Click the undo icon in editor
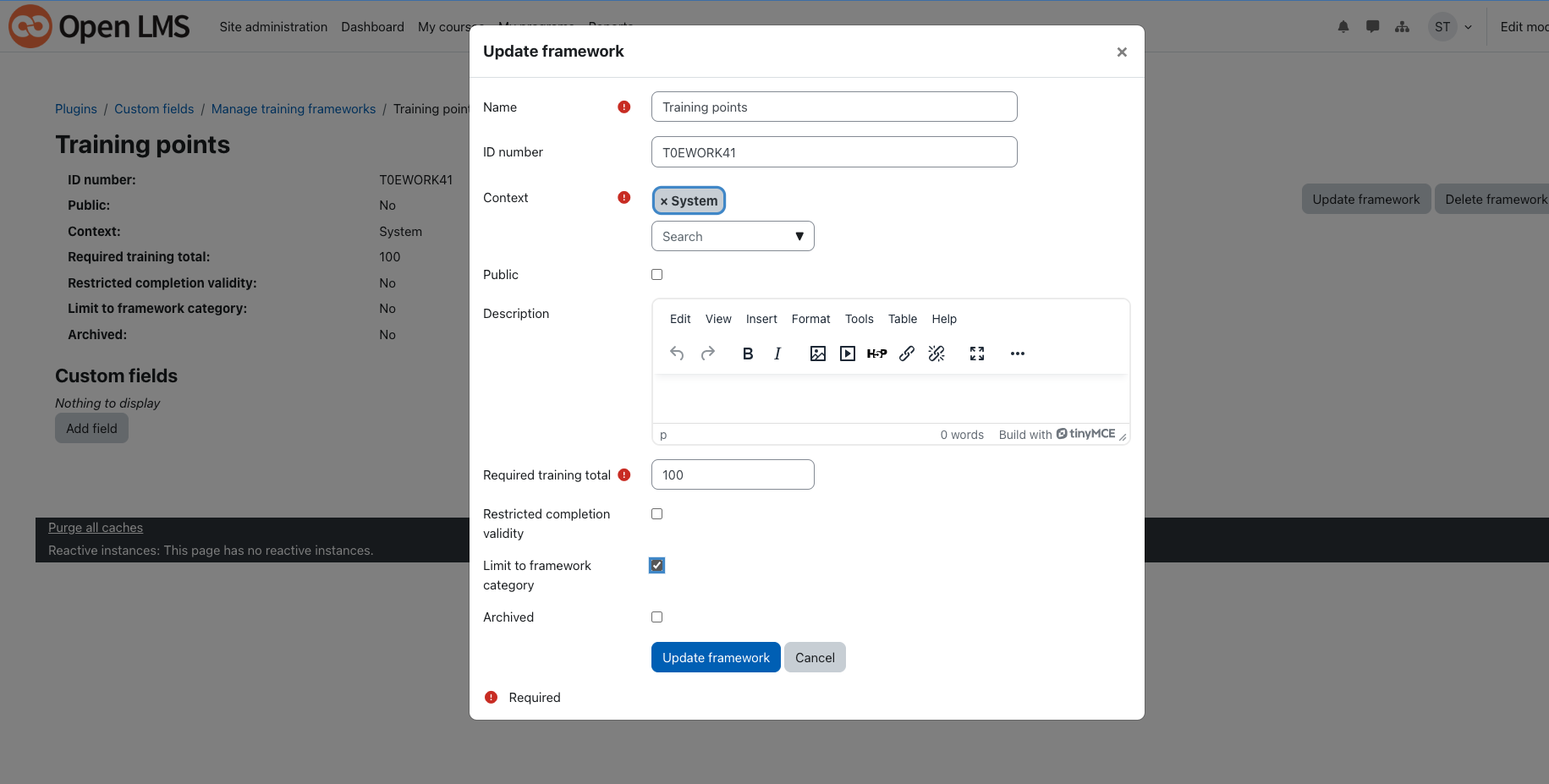1549x784 pixels. tap(677, 354)
